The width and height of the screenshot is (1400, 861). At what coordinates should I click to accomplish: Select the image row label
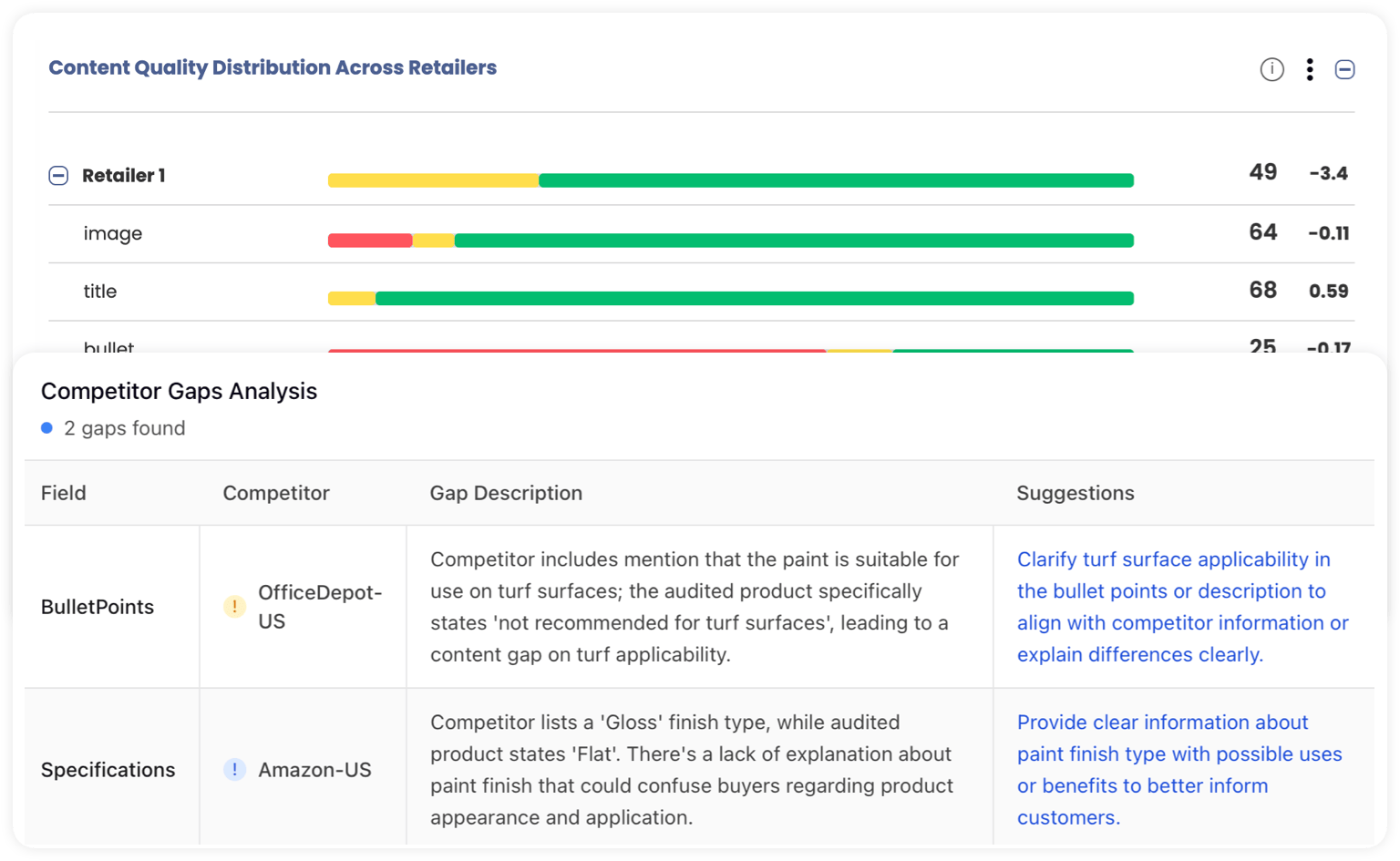click(112, 233)
